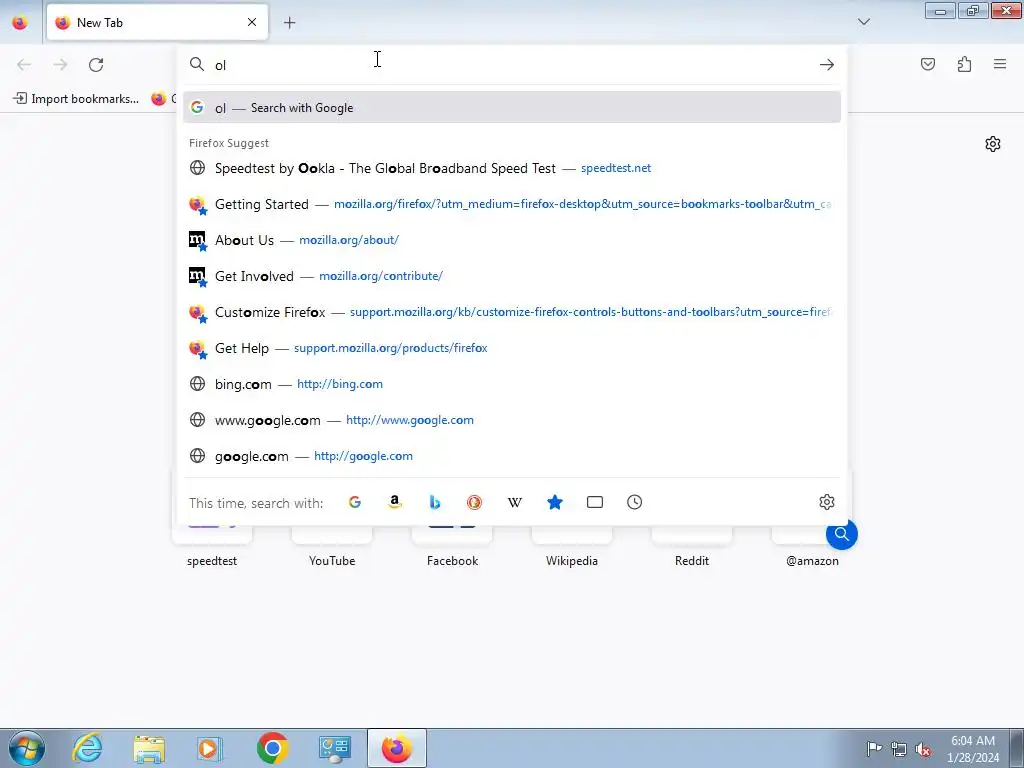Click the blue magnifier search button
The width and height of the screenshot is (1024, 768).
841,534
